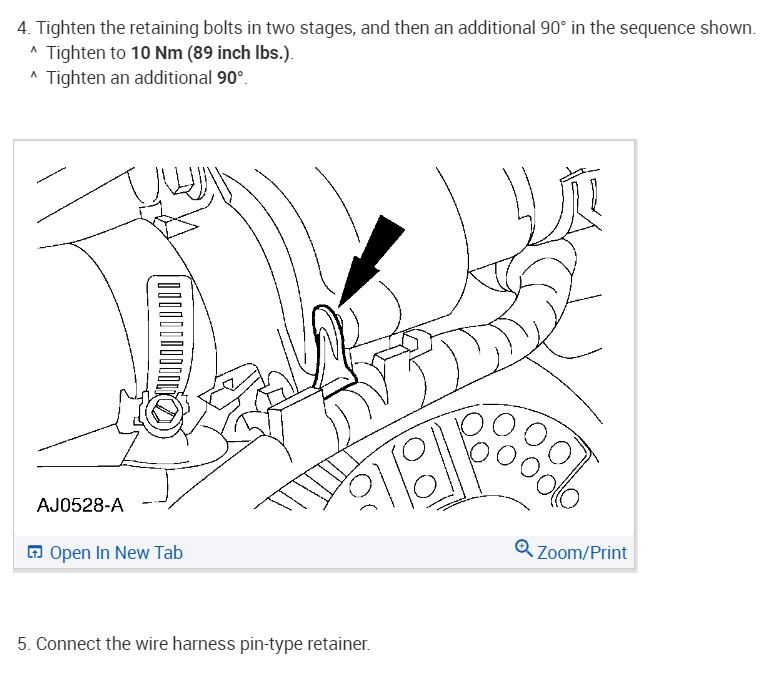Click the bold 90° value in second bullet
The image size is (781, 683).
(x=230, y=78)
